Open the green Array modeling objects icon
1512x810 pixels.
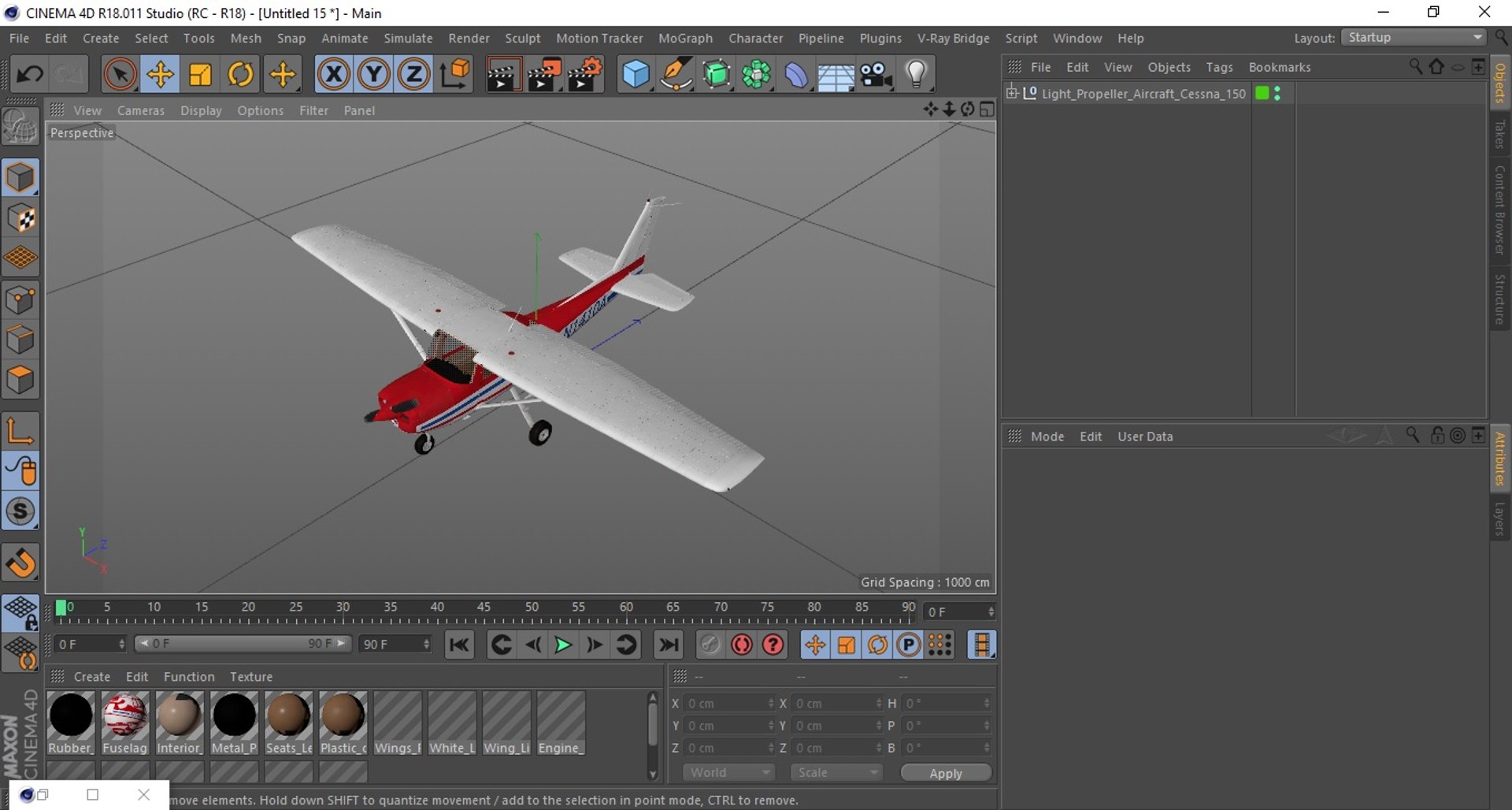click(x=756, y=75)
